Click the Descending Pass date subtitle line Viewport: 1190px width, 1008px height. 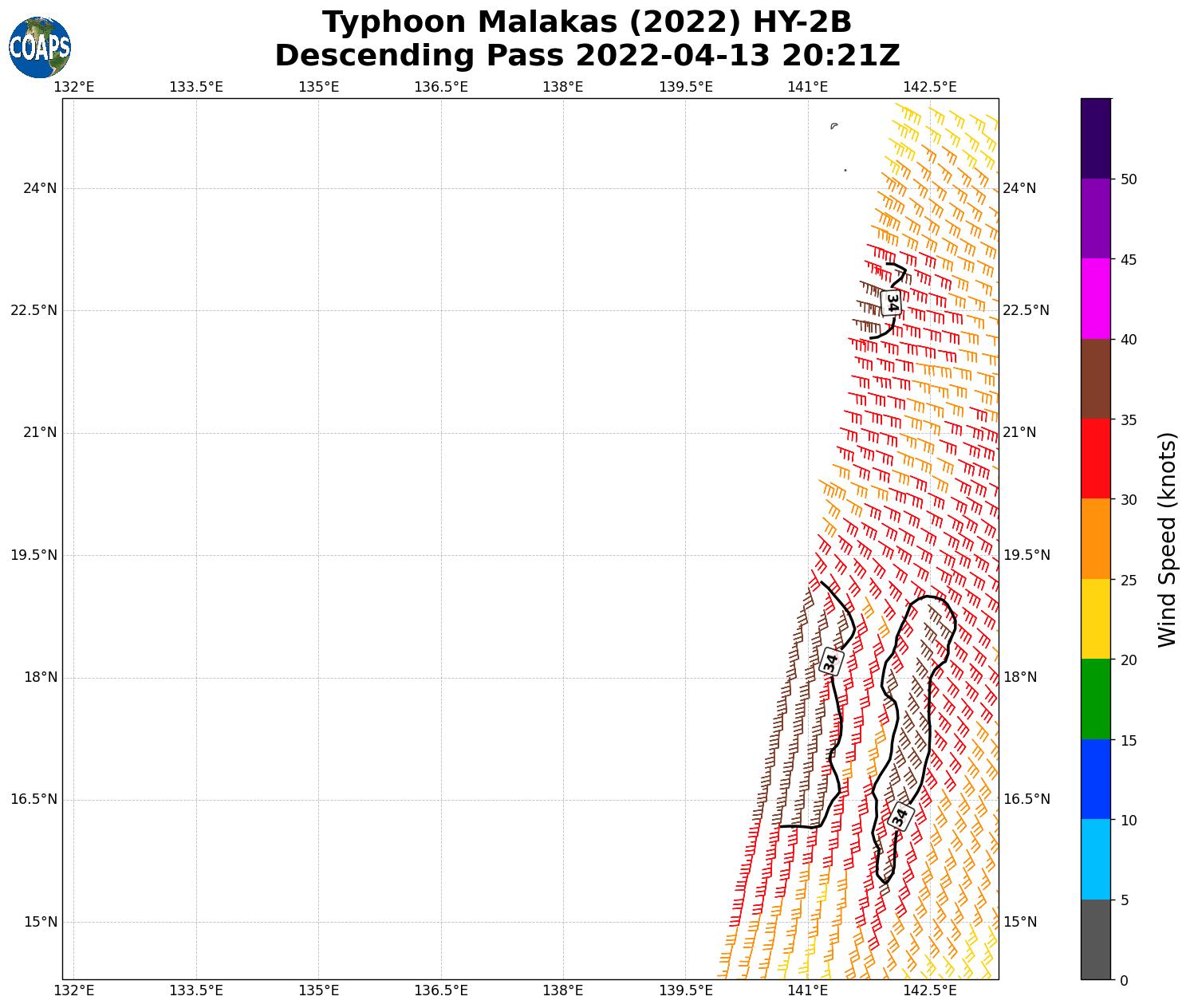click(x=587, y=56)
